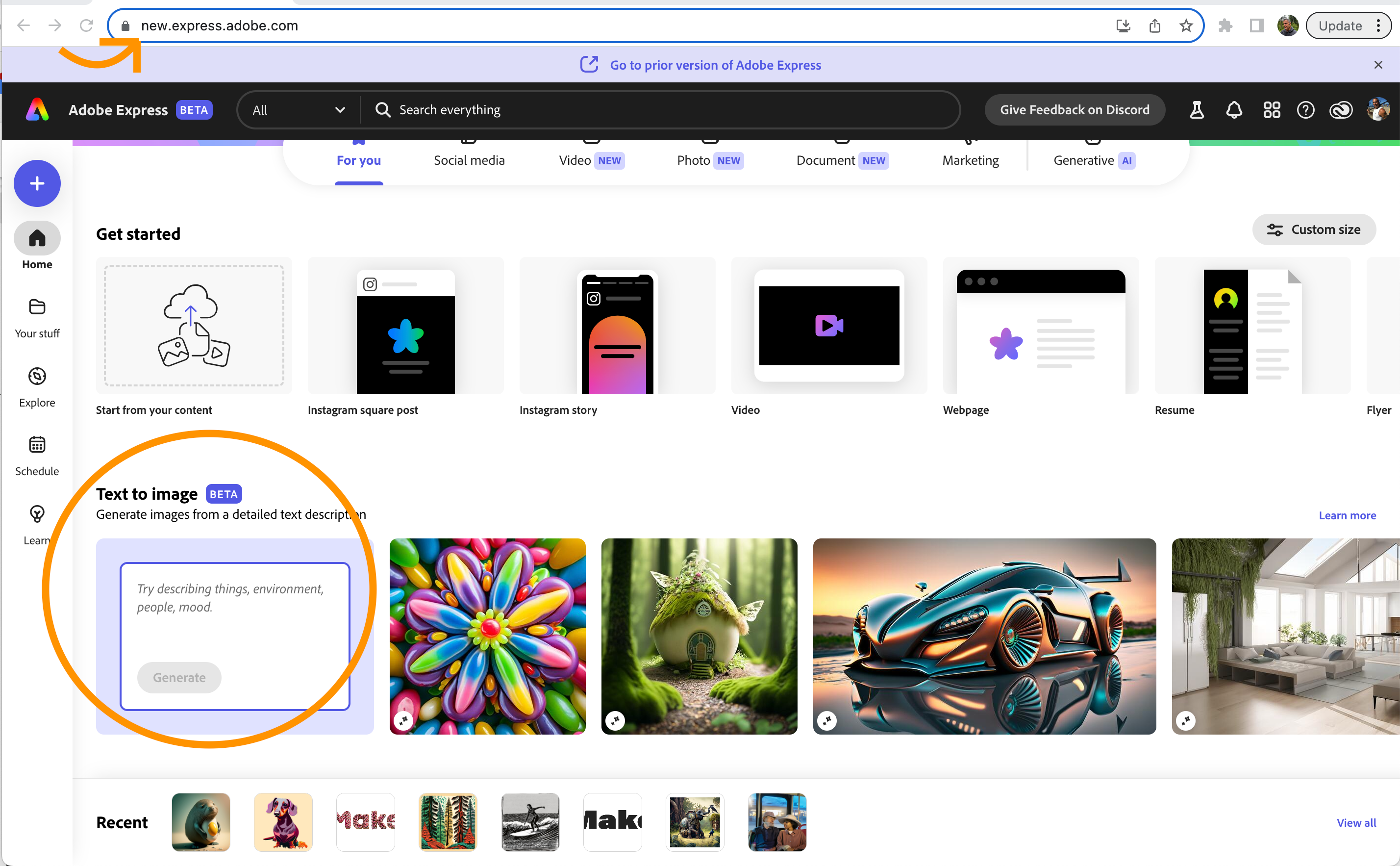
Task: Open the futuristic car sample image
Action: coord(984,636)
